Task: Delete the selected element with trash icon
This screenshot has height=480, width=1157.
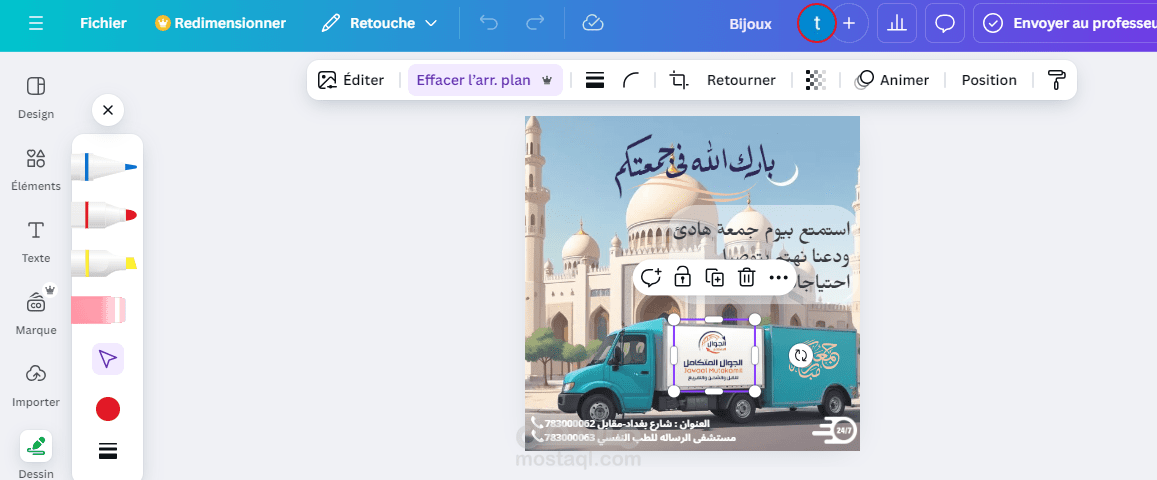Action: click(747, 278)
